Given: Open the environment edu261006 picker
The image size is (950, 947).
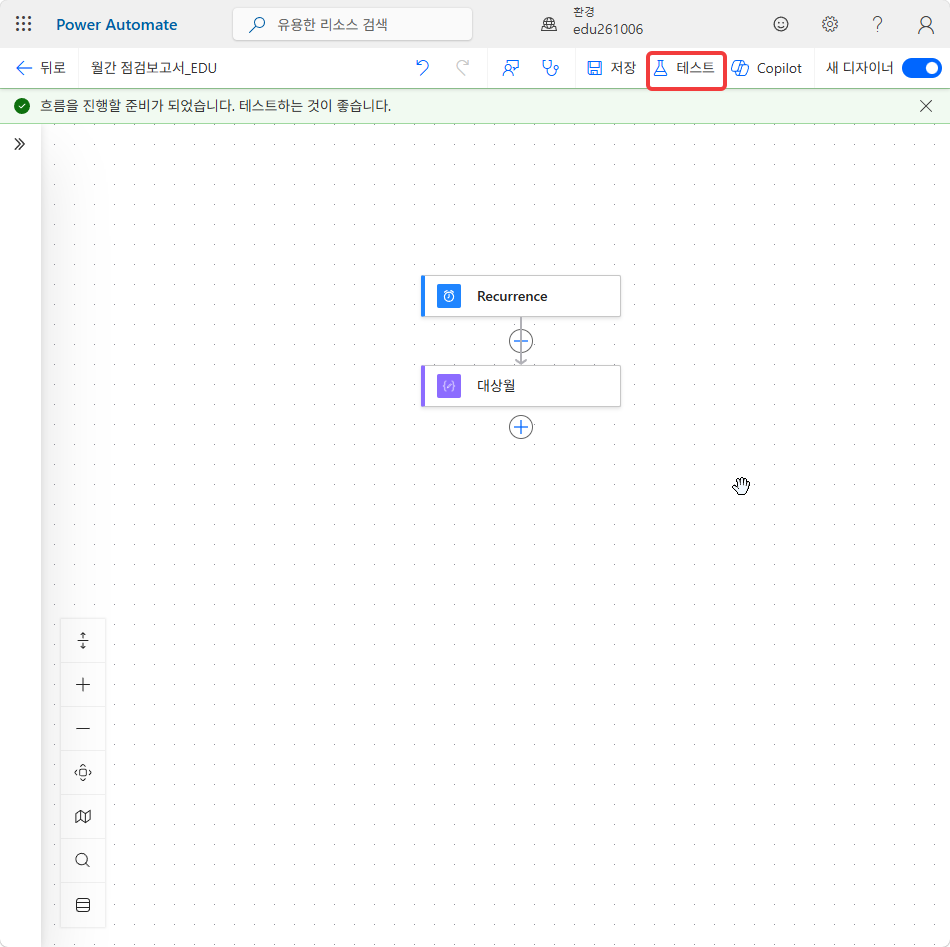Looking at the screenshot, I should click(592, 22).
